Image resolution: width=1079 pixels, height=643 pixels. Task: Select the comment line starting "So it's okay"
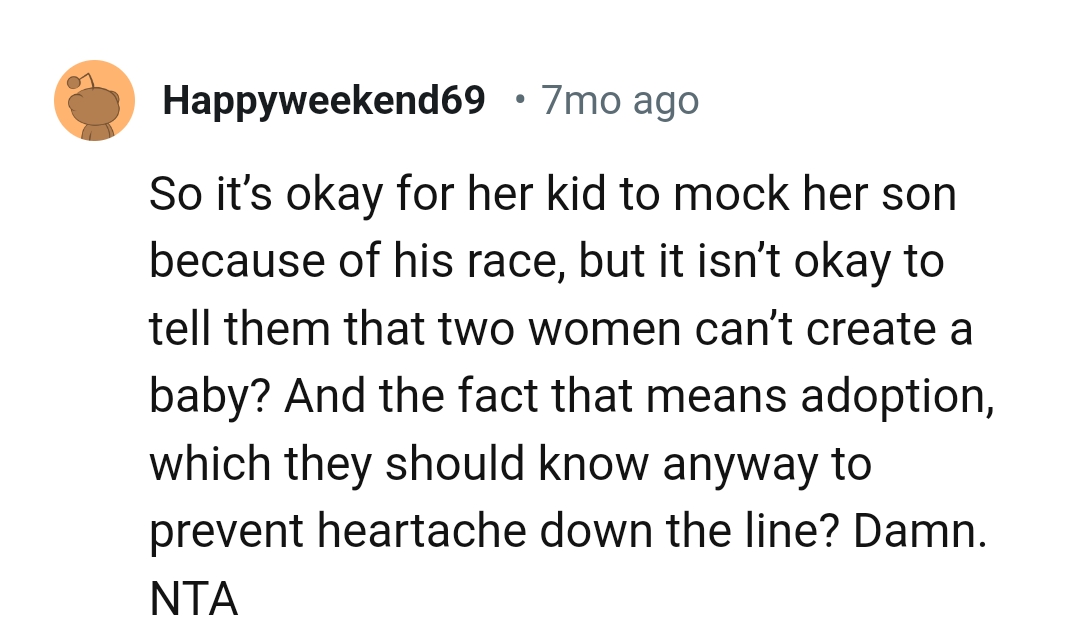click(x=552, y=194)
